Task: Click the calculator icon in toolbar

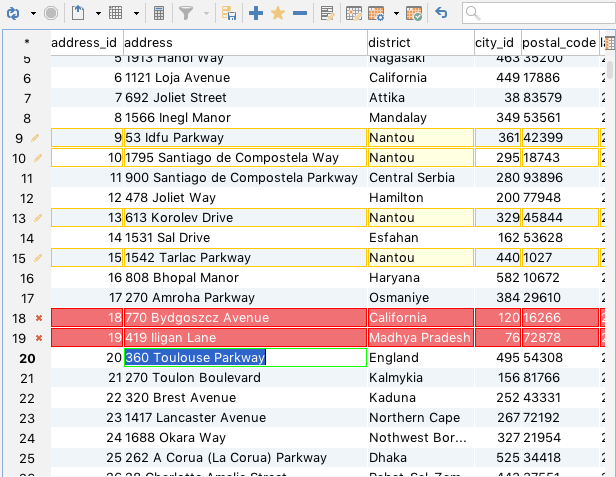Action: click(x=160, y=13)
